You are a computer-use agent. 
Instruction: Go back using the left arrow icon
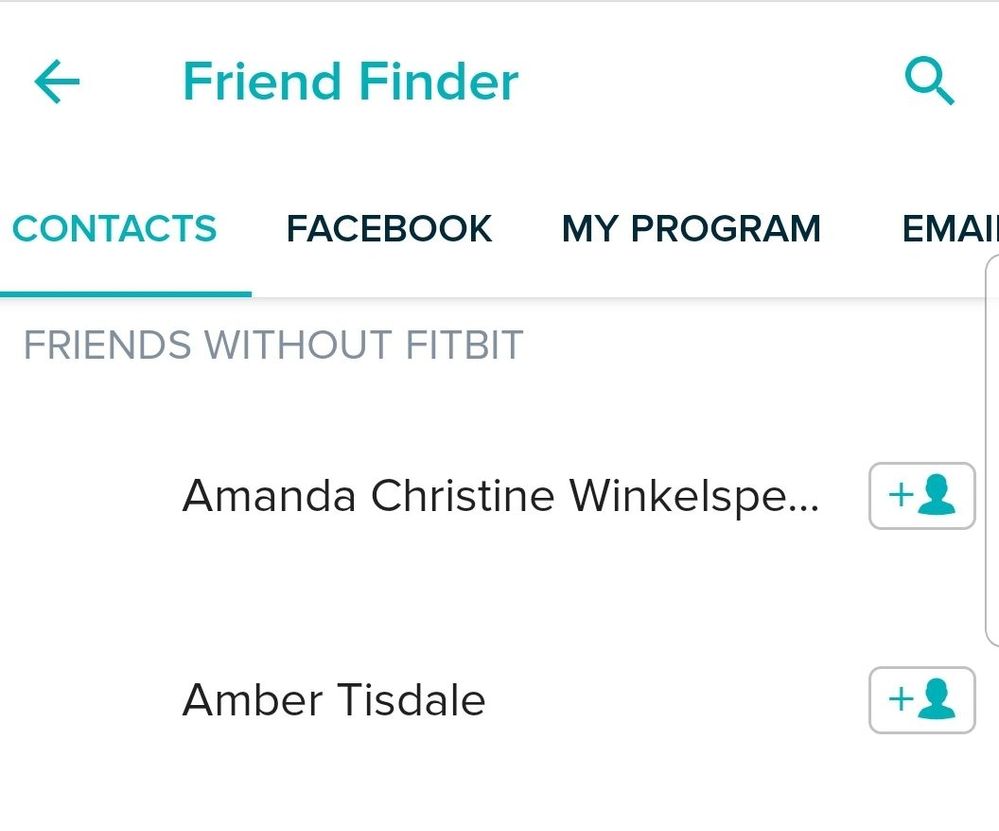tap(57, 82)
